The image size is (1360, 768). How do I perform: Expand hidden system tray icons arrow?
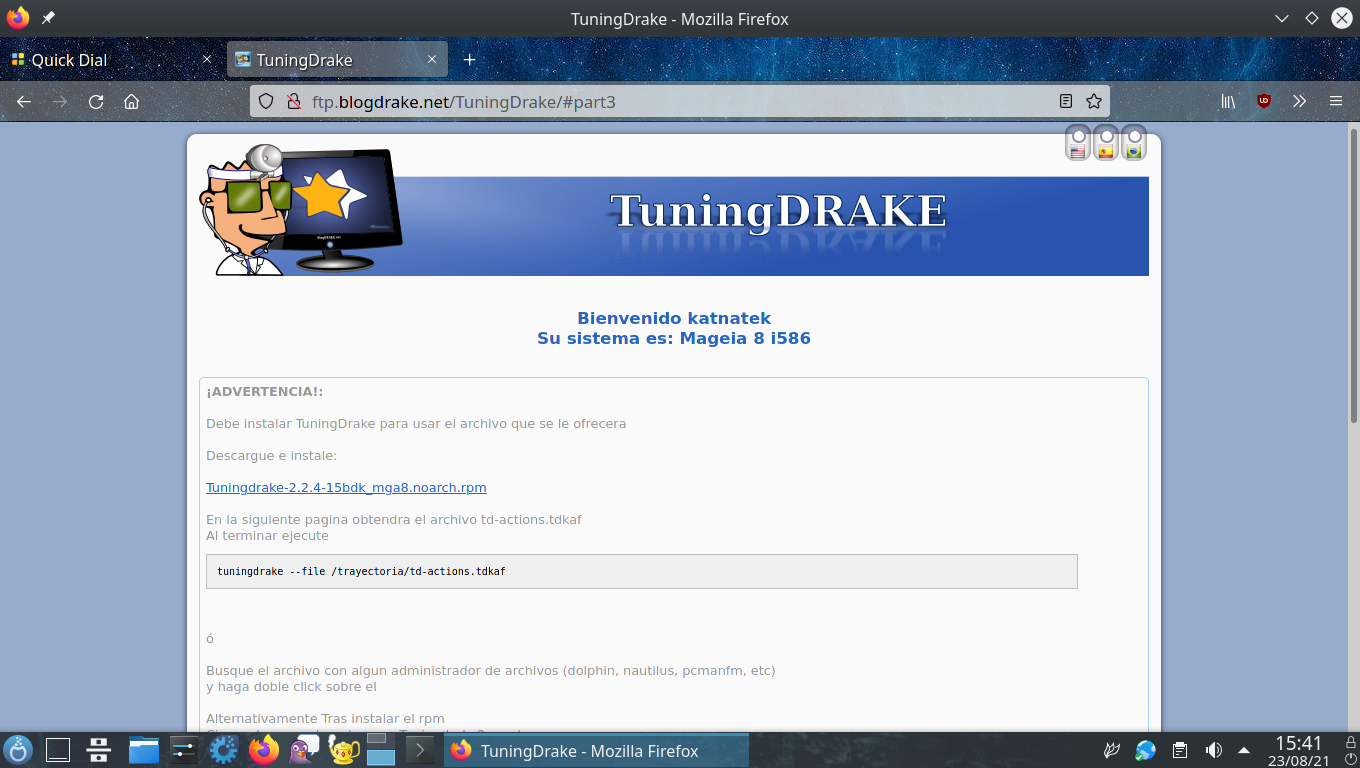pos(1244,750)
